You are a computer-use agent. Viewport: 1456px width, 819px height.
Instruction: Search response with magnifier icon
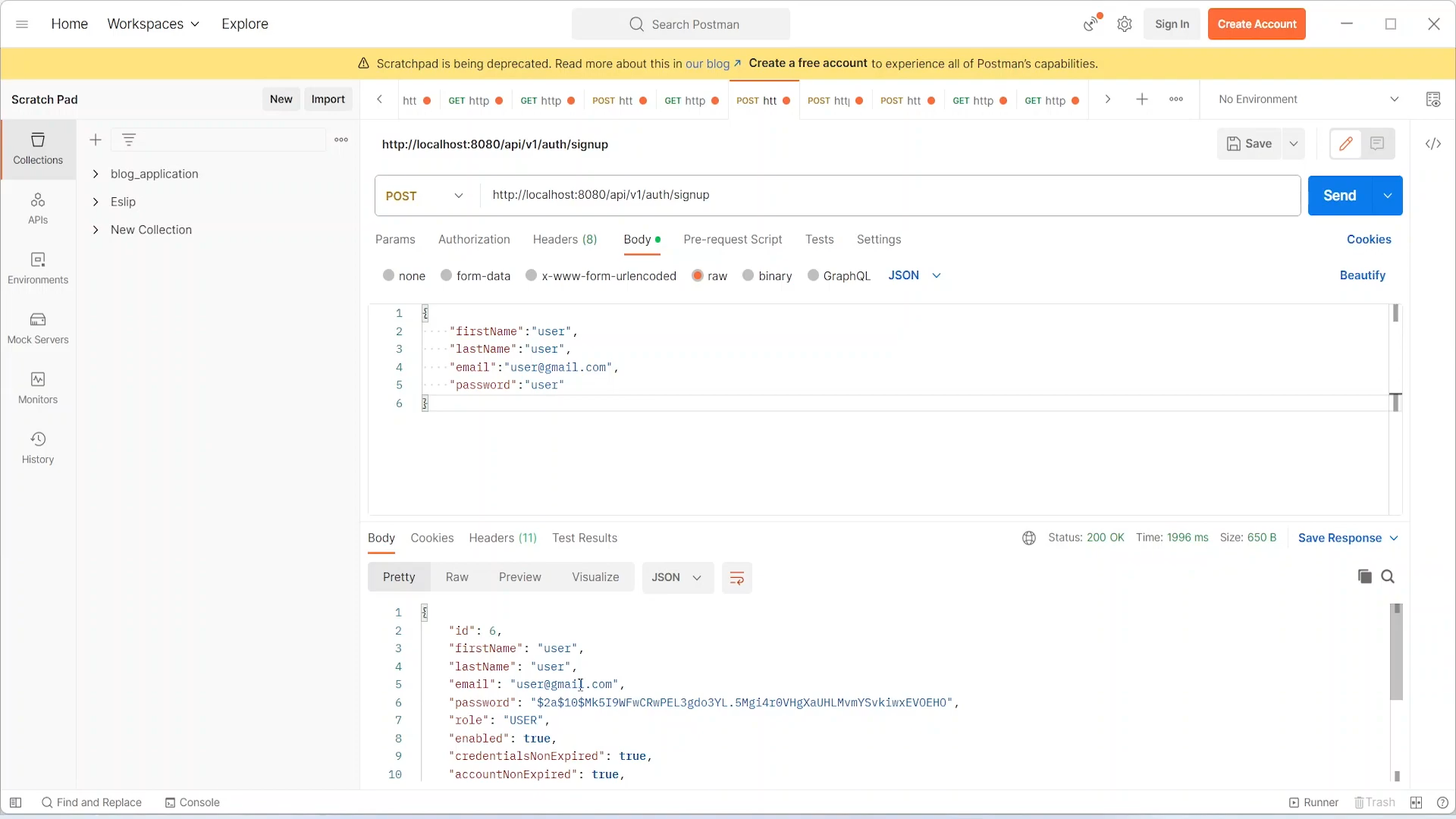click(x=1388, y=576)
